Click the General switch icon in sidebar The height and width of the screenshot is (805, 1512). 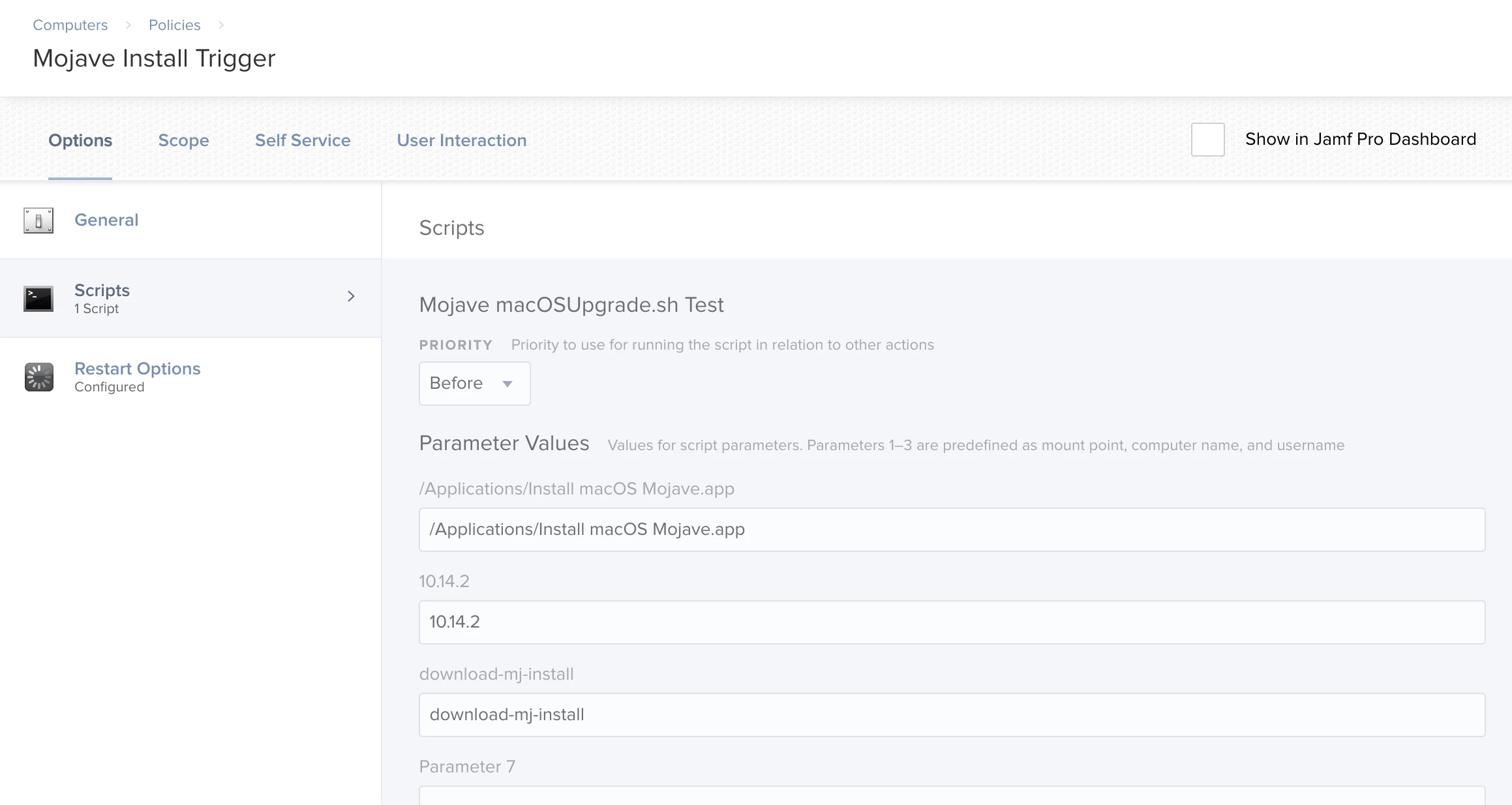tap(38, 220)
